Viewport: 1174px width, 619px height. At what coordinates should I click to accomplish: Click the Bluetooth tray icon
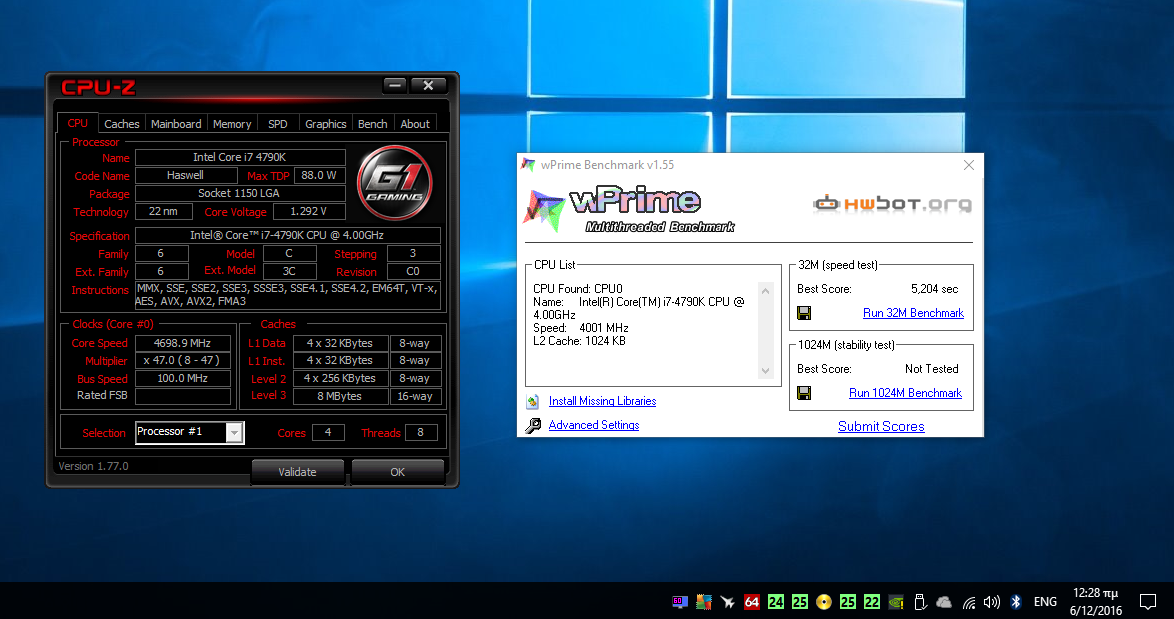tap(1016, 602)
